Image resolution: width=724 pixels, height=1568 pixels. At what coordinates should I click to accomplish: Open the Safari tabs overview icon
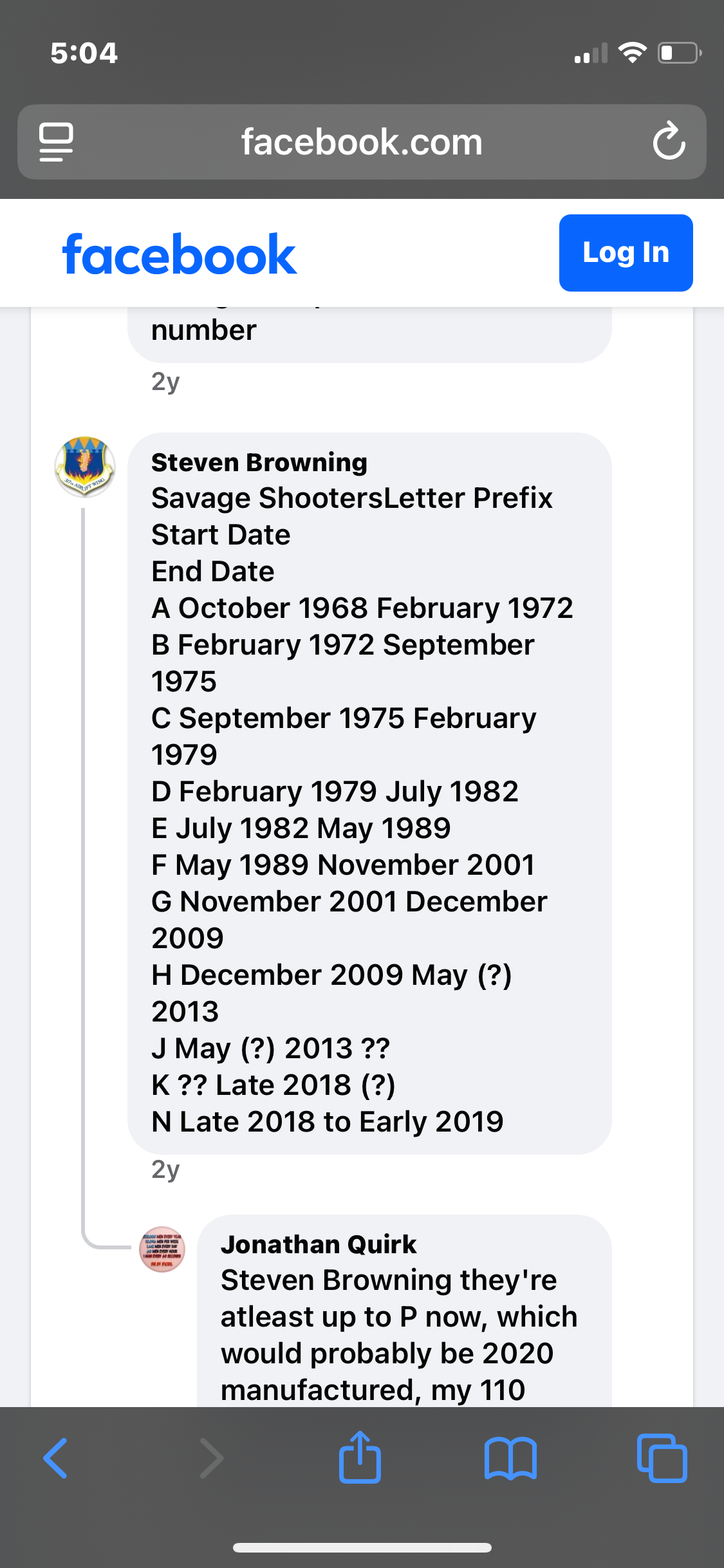662,1458
